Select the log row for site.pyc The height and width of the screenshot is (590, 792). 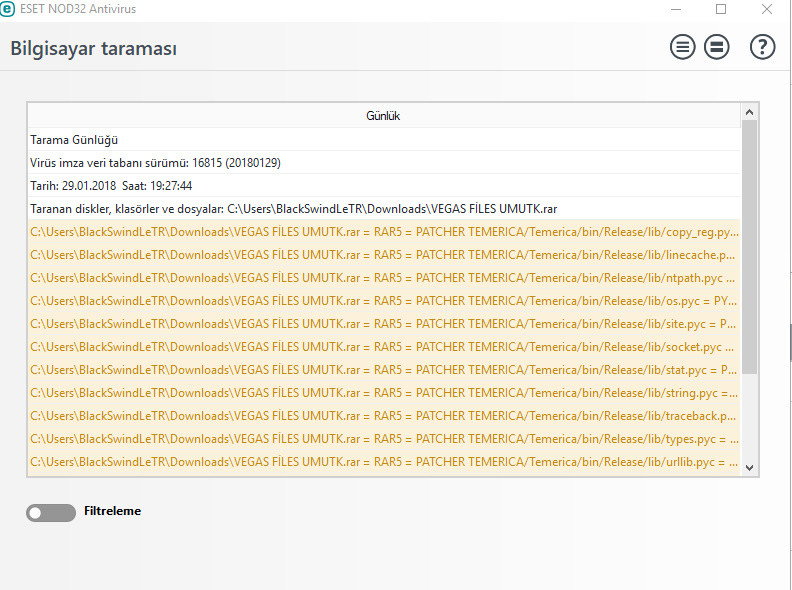coord(384,323)
